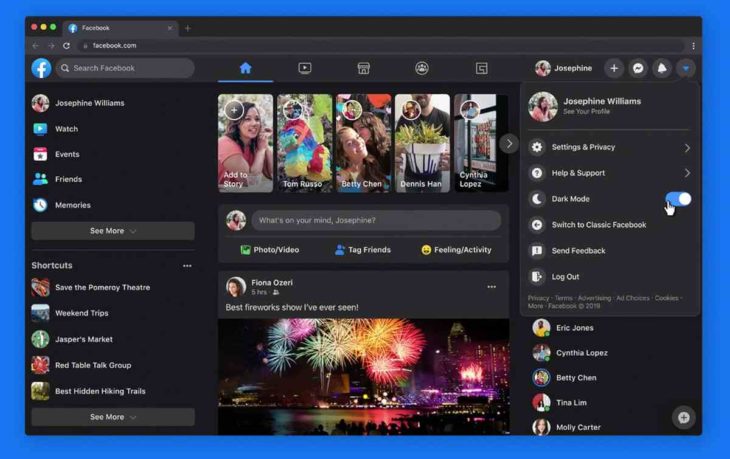This screenshot has height=459, width=730.
Task: Expand See More below shortcuts
Action: 113,417
